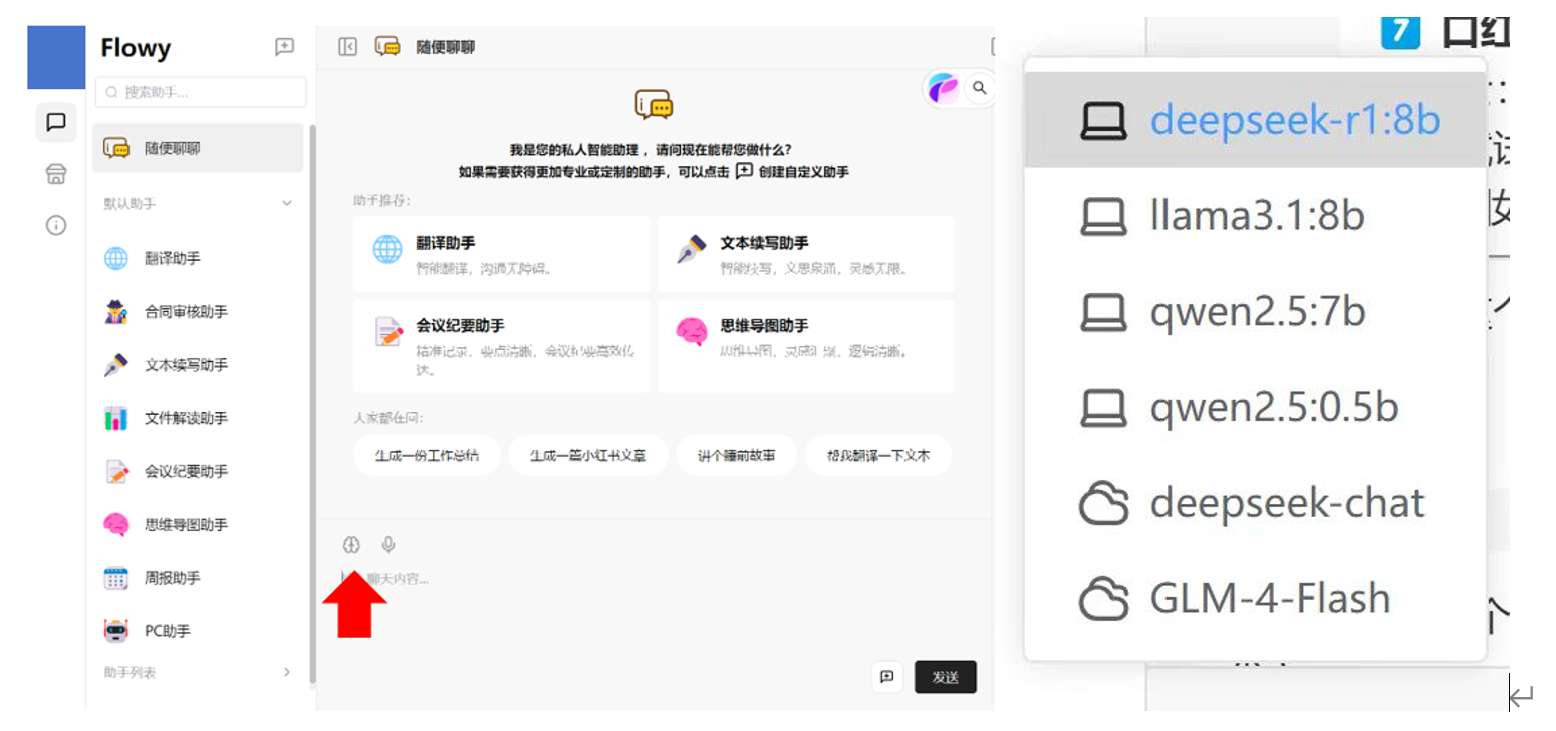Collapse the 默认助手 section chevron
The width and height of the screenshot is (1556, 731).
pyautogui.click(x=287, y=203)
